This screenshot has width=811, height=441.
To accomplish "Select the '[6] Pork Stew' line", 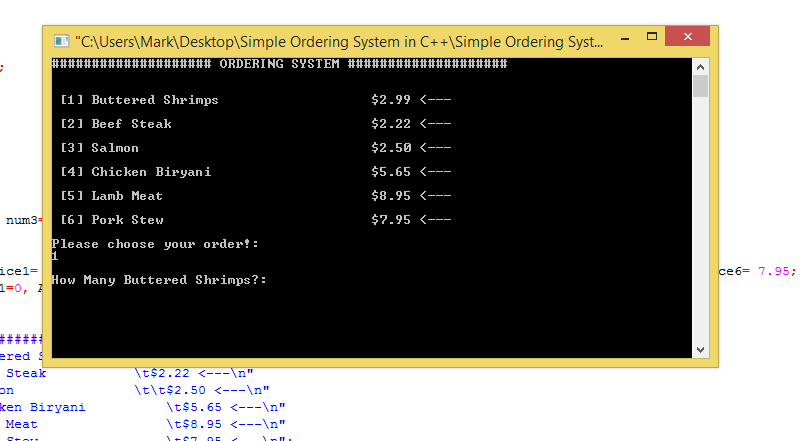I will tap(256, 220).
